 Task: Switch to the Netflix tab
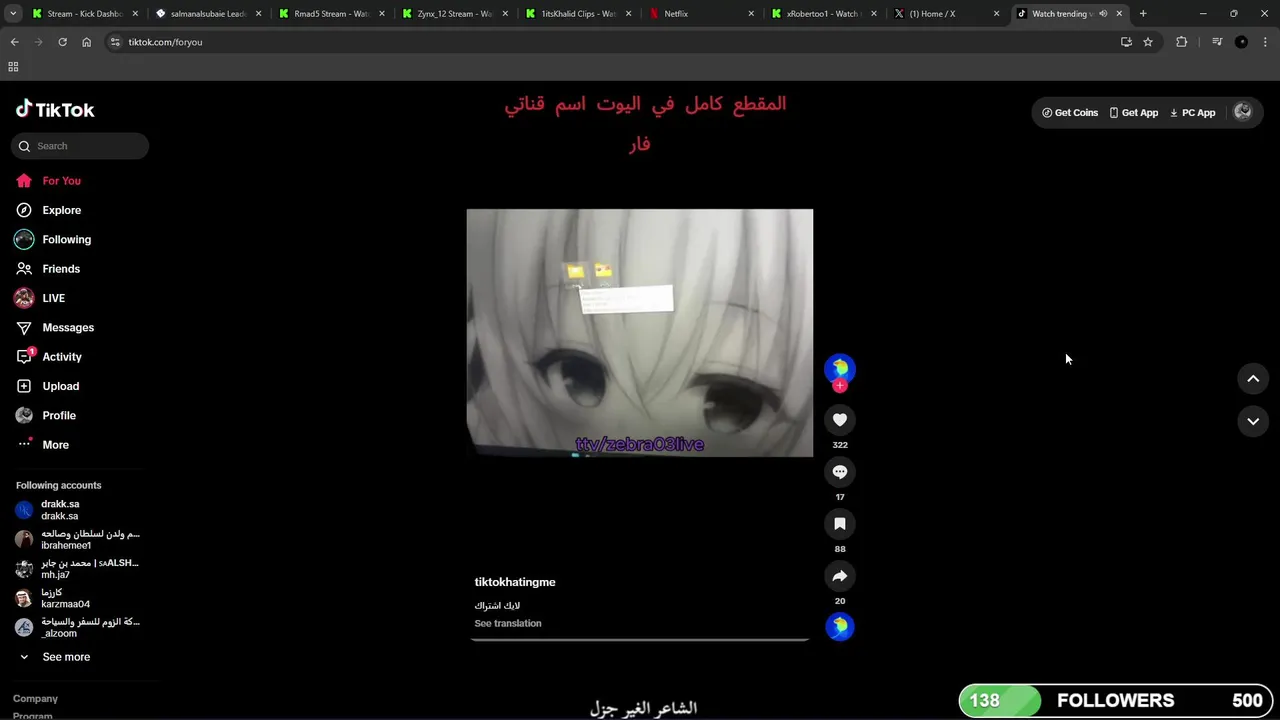pyautogui.click(x=703, y=14)
